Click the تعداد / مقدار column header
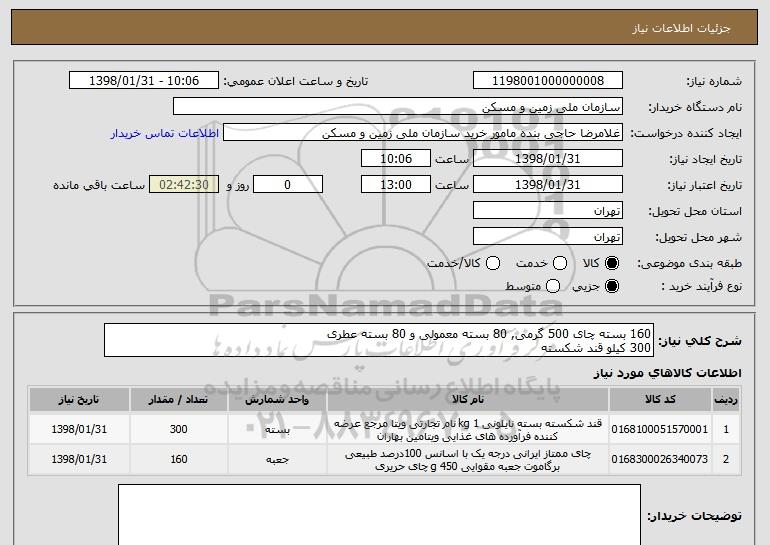This screenshot has height=545, width=770. tap(178, 399)
